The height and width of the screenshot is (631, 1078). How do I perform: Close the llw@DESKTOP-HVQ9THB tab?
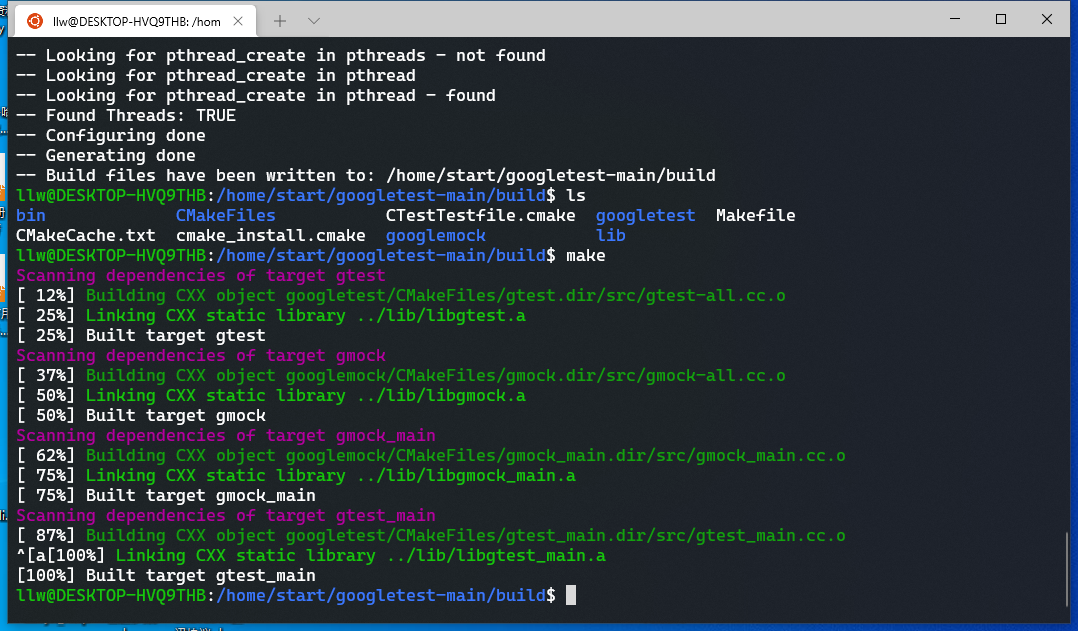point(238,21)
